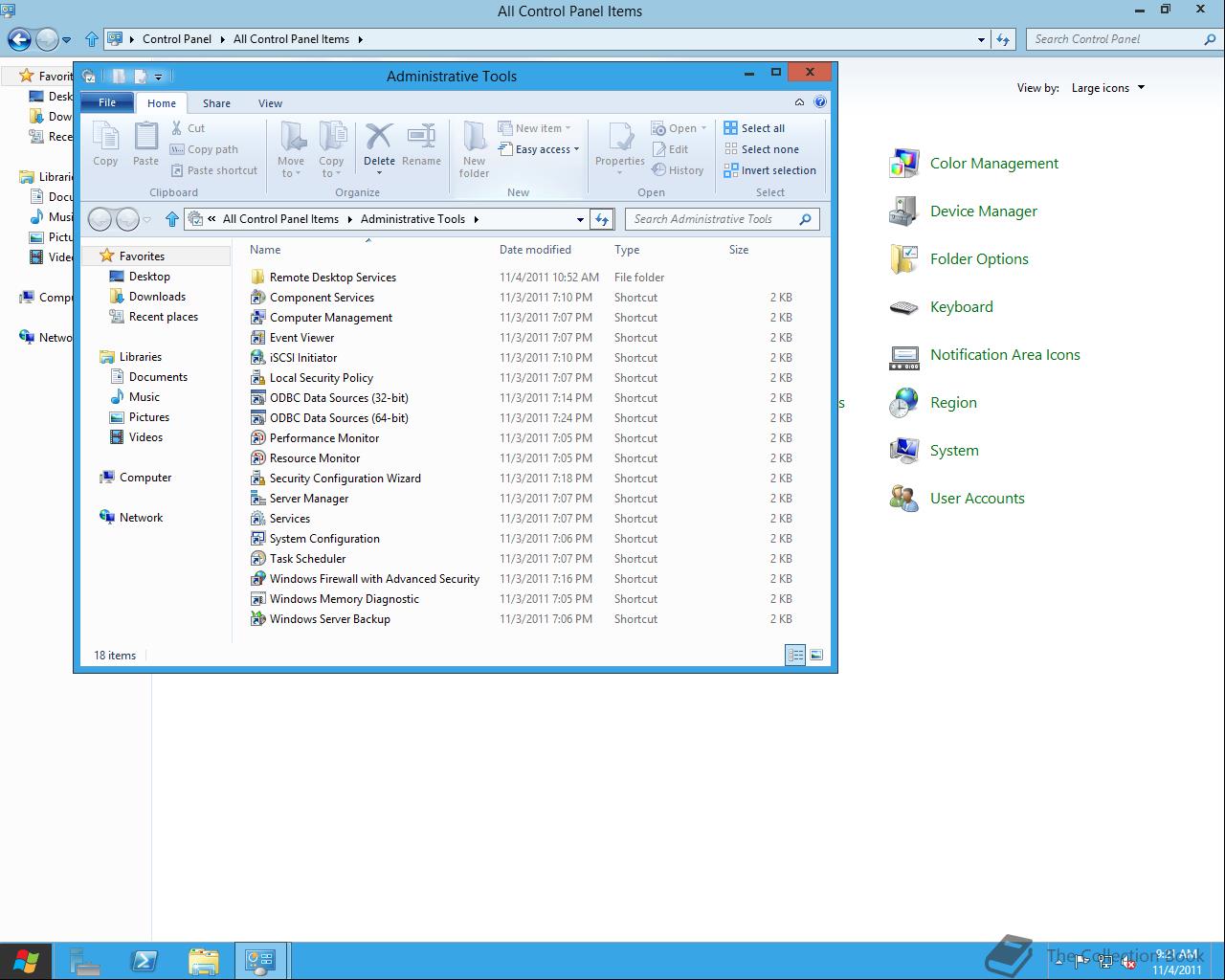
Task: Open File Explorer from the taskbar
Action: click(x=203, y=961)
